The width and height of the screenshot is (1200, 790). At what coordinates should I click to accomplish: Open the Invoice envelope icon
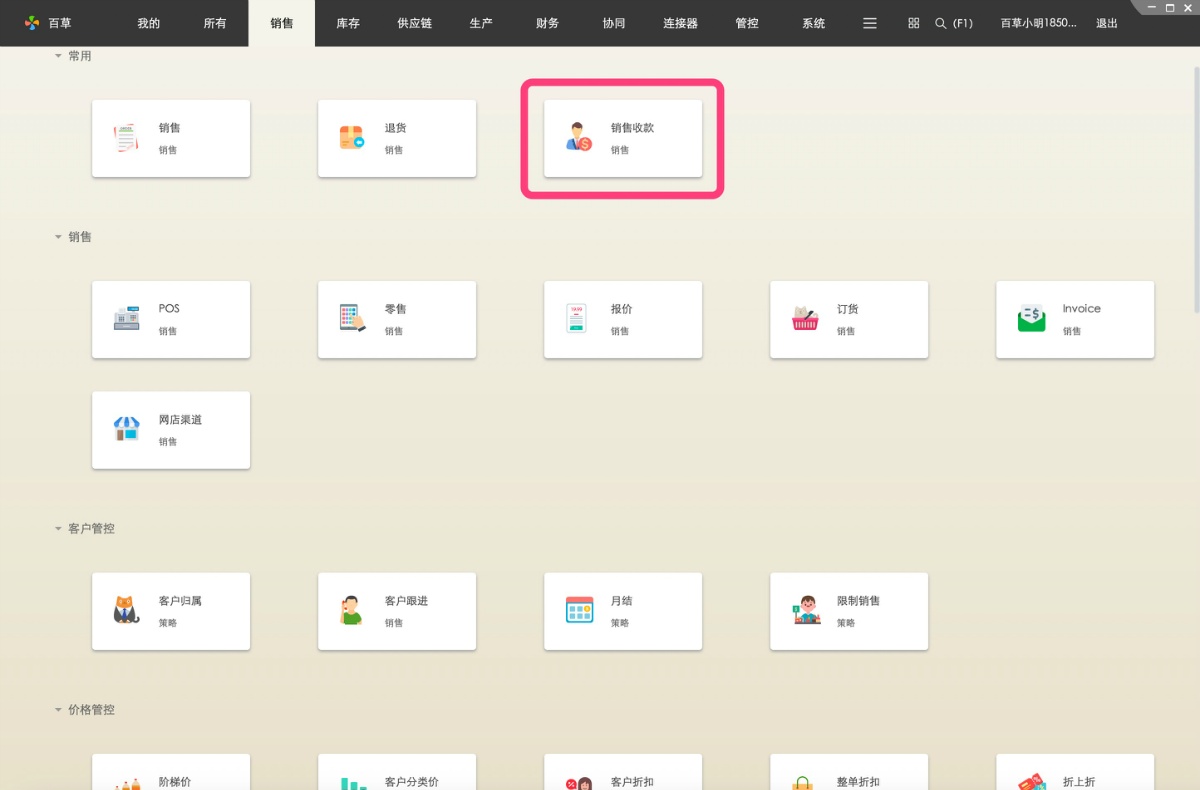point(1031,319)
